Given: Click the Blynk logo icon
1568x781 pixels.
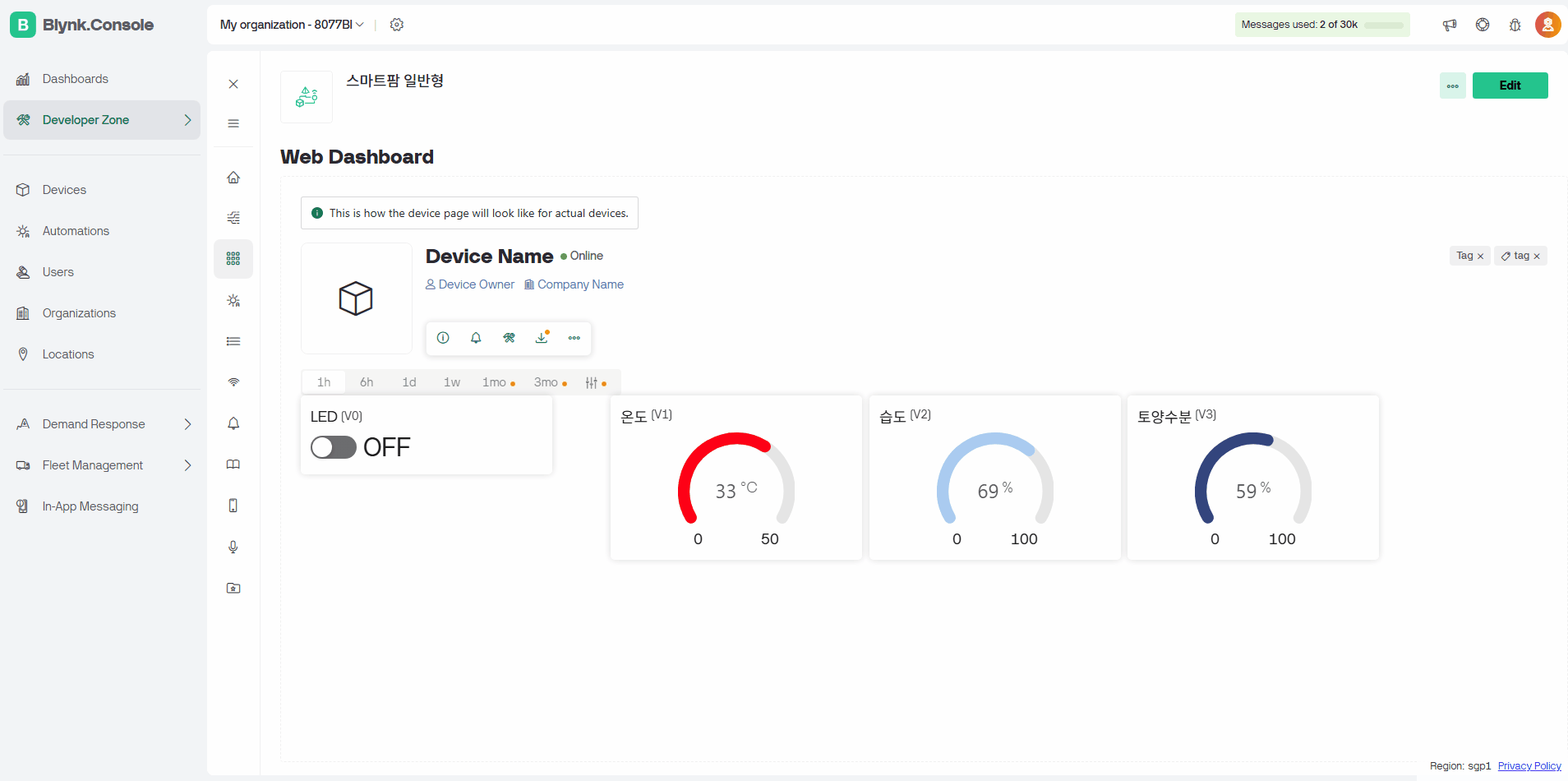Looking at the screenshot, I should [23, 25].
